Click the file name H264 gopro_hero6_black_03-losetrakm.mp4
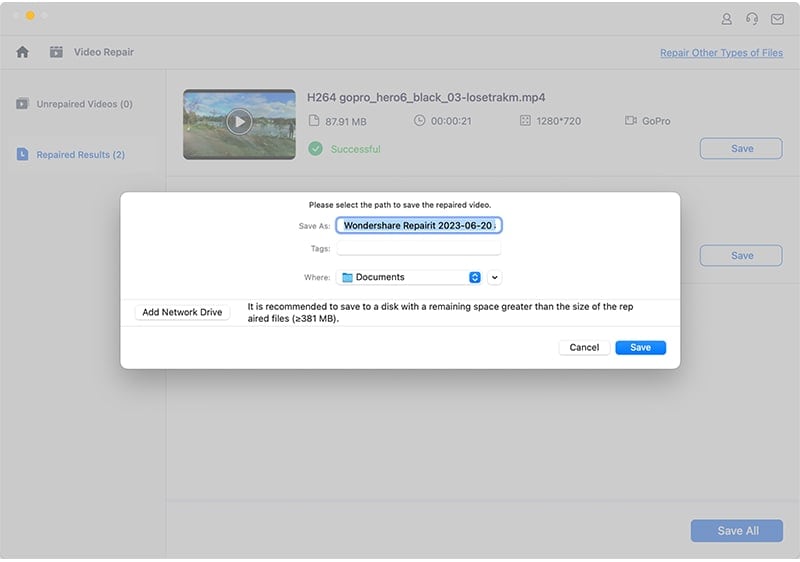This screenshot has width=800, height=562. [x=426, y=97]
